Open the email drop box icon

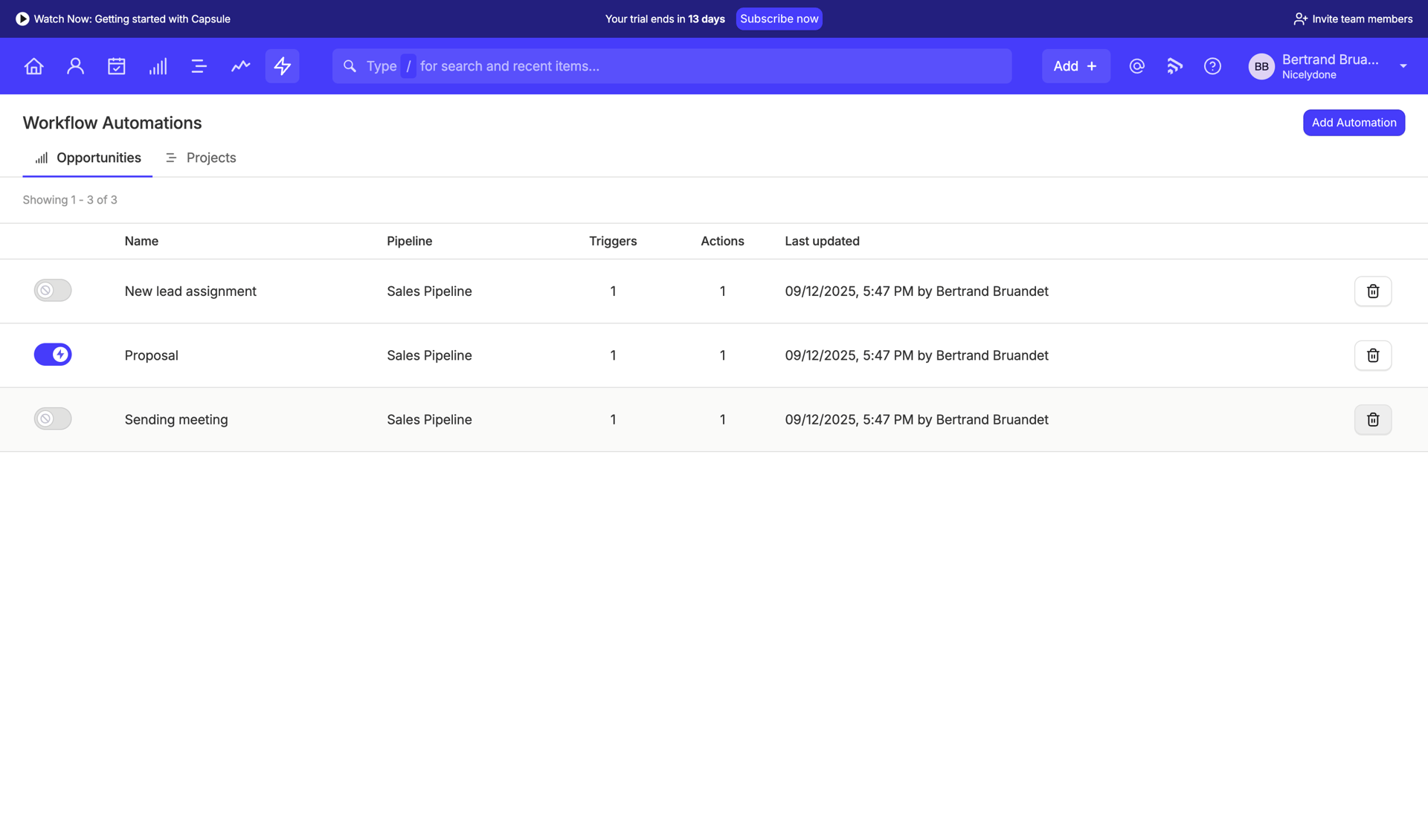[x=1136, y=65]
